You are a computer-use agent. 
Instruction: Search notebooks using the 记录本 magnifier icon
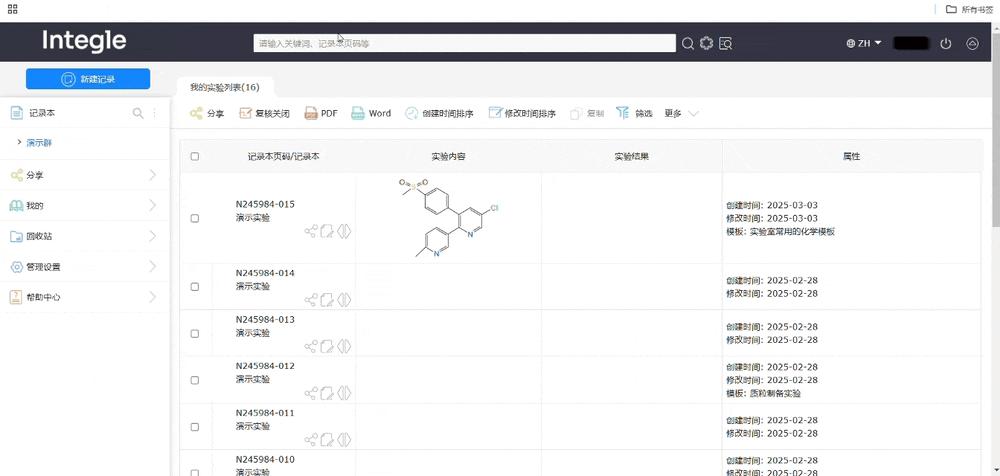[138, 113]
